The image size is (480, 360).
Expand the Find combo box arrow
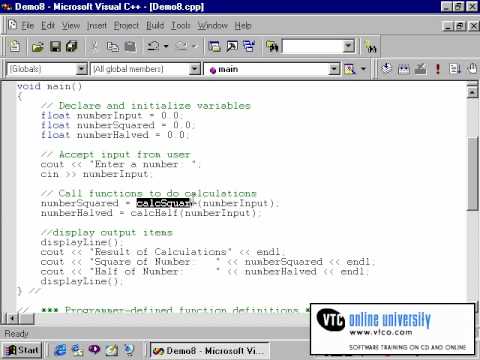(x=348, y=46)
